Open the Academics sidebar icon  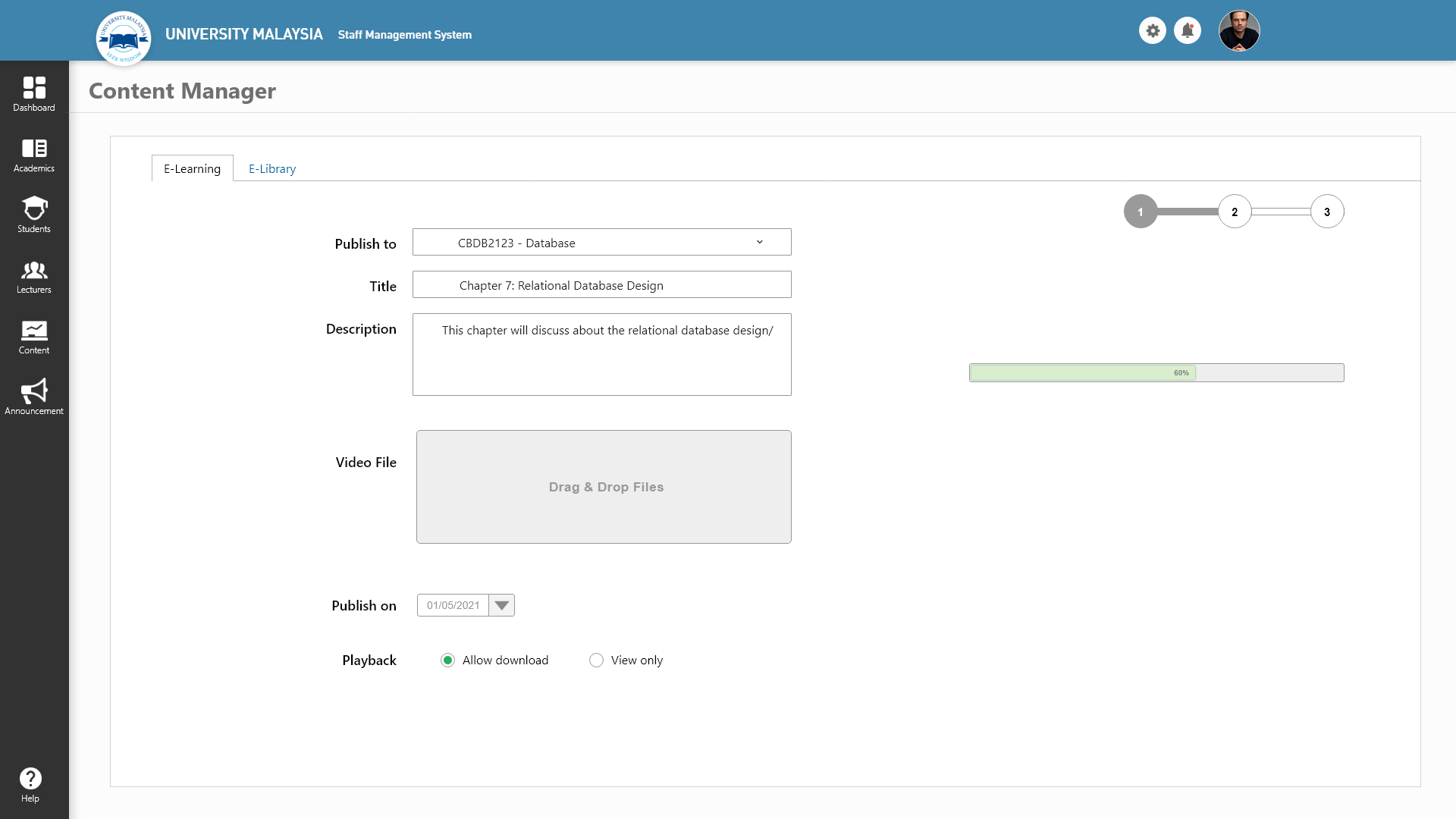[x=34, y=148]
